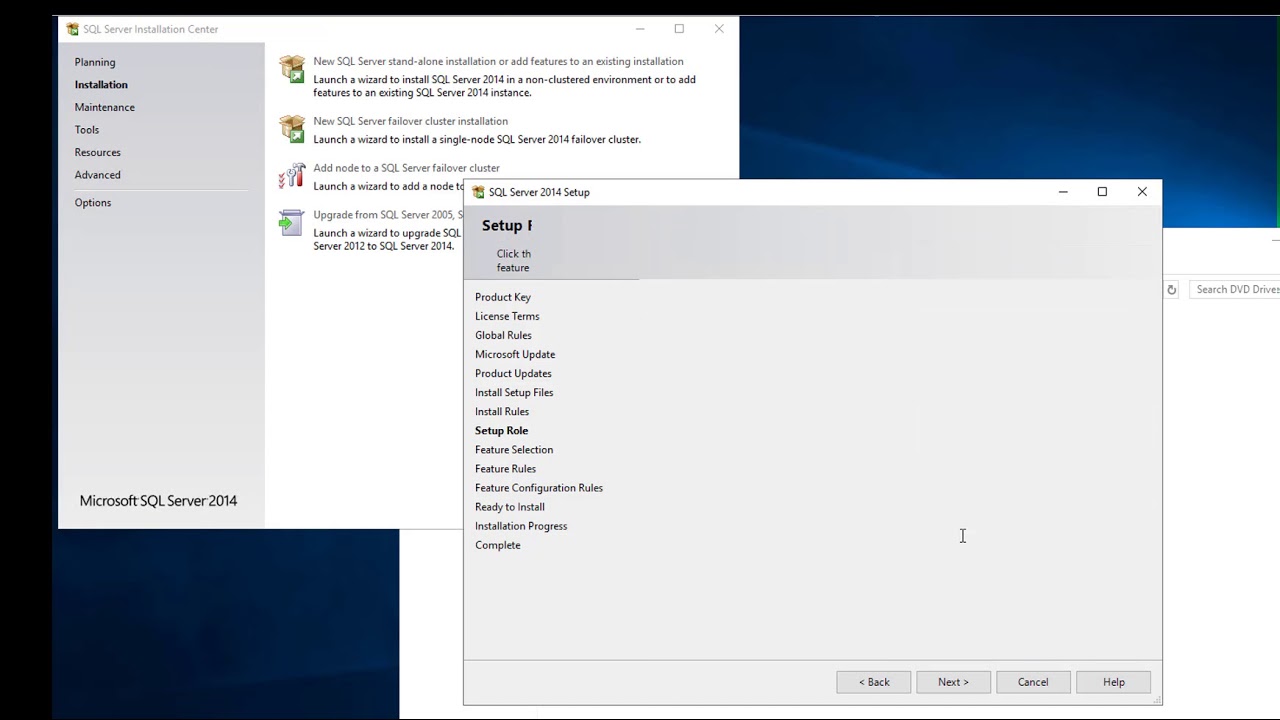Open the Options section
This screenshot has height=720, width=1280.
pyautogui.click(x=93, y=203)
